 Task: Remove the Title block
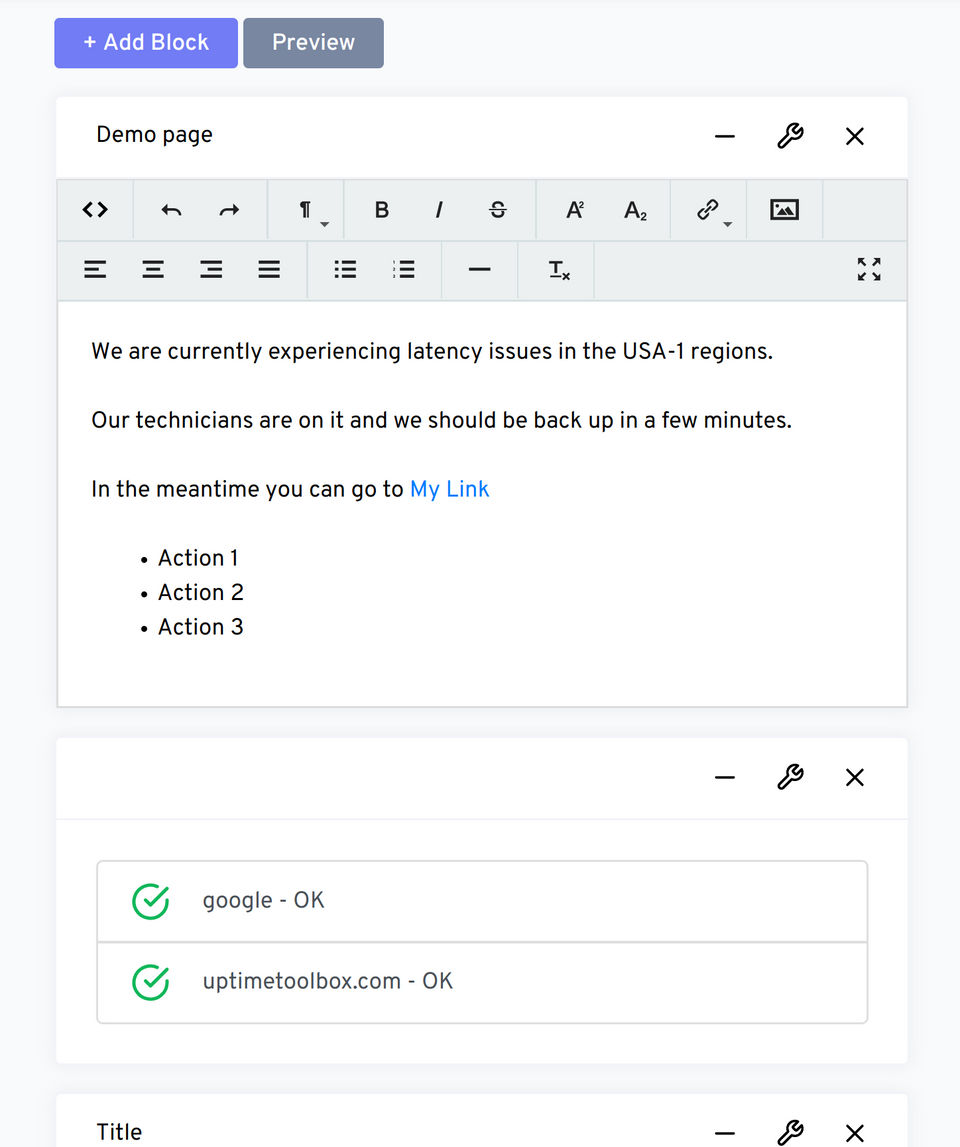pos(855,1133)
